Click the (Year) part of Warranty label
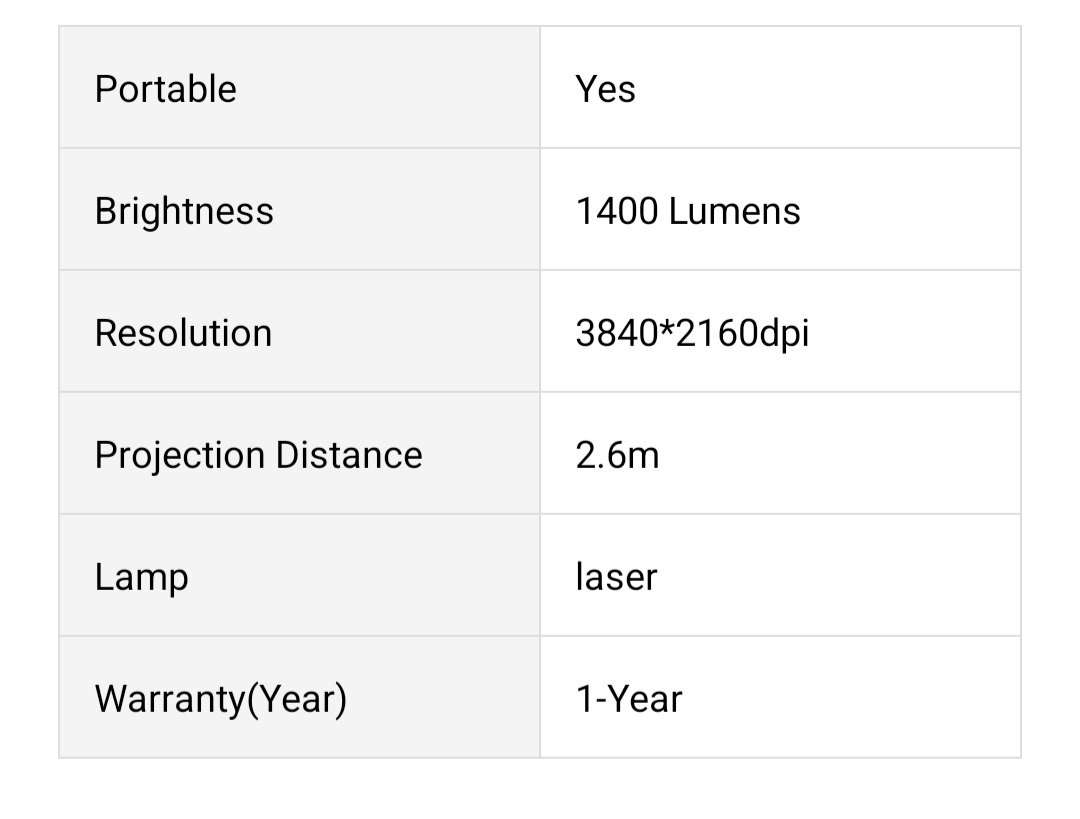Viewport: 1080px width, 819px height. (x=297, y=699)
